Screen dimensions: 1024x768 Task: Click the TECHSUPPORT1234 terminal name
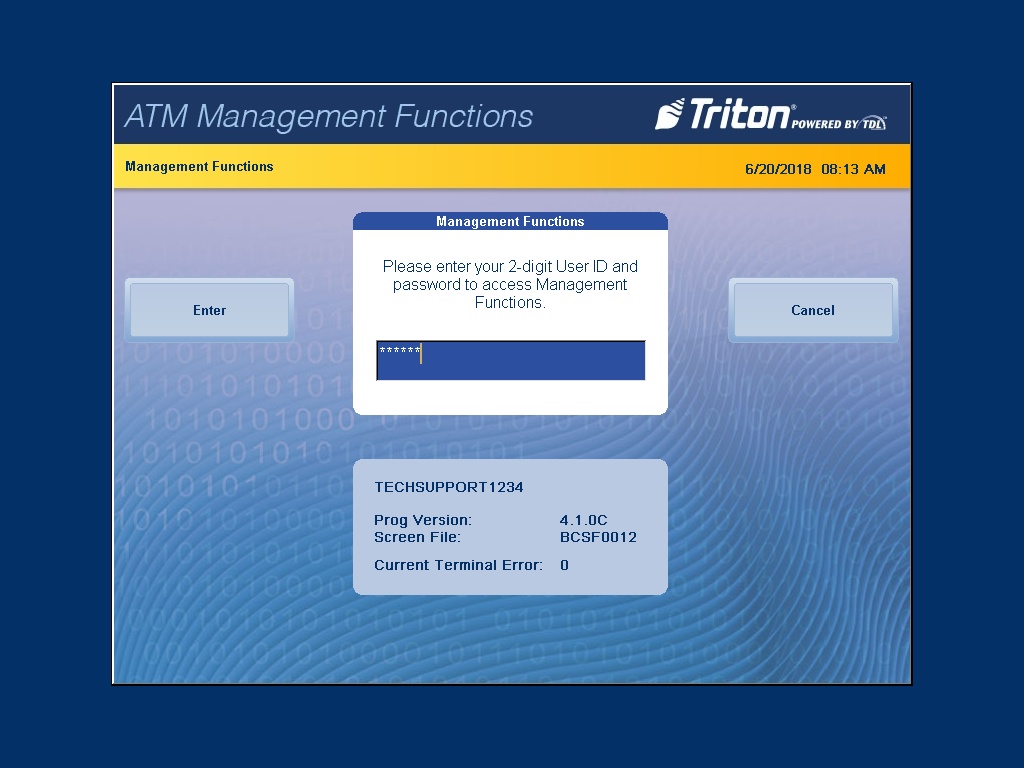449,488
